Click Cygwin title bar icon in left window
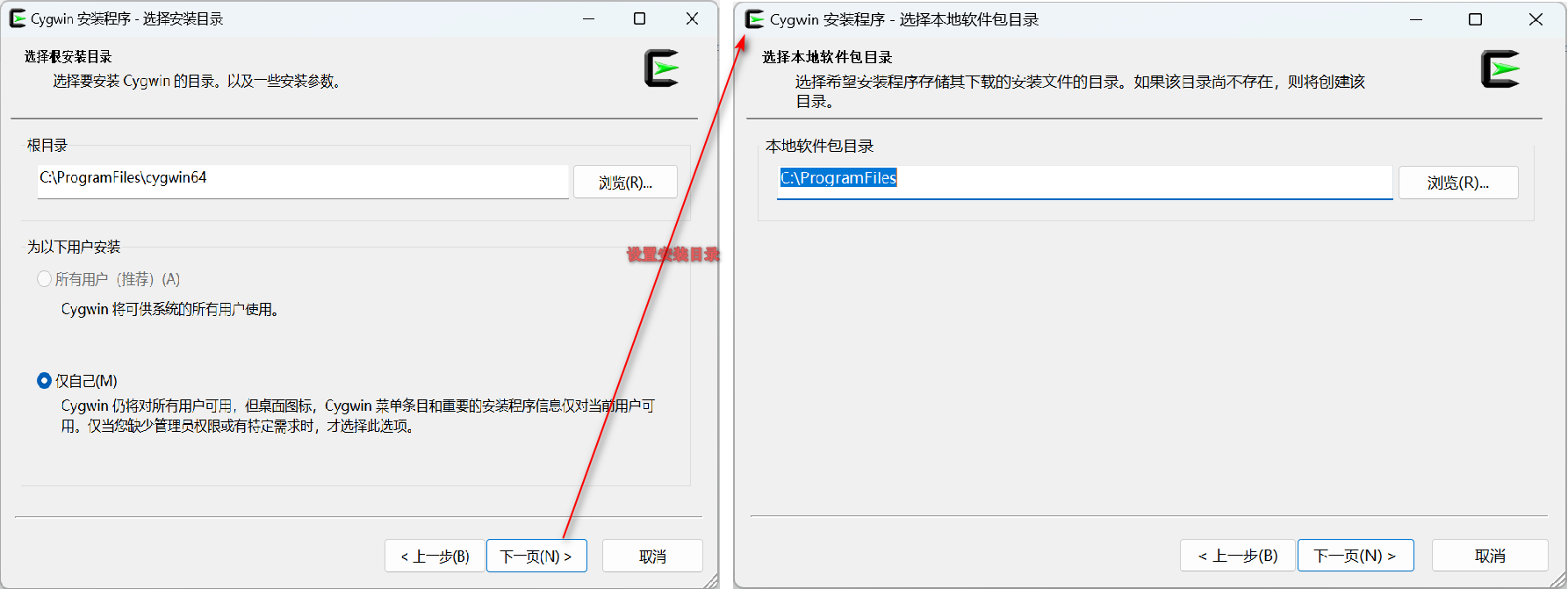The image size is (1568, 589). 18,18
